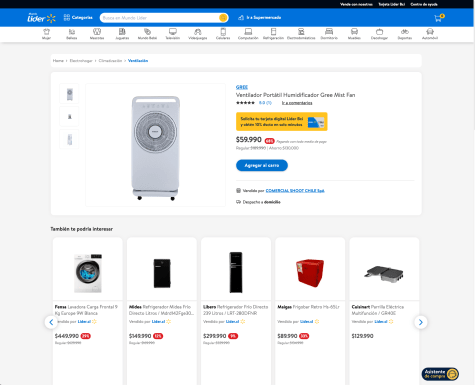
Task: Open seller COMERCIAL SHOOT CHILE SpA link
Action: pyautogui.click(x=295, y=191)
